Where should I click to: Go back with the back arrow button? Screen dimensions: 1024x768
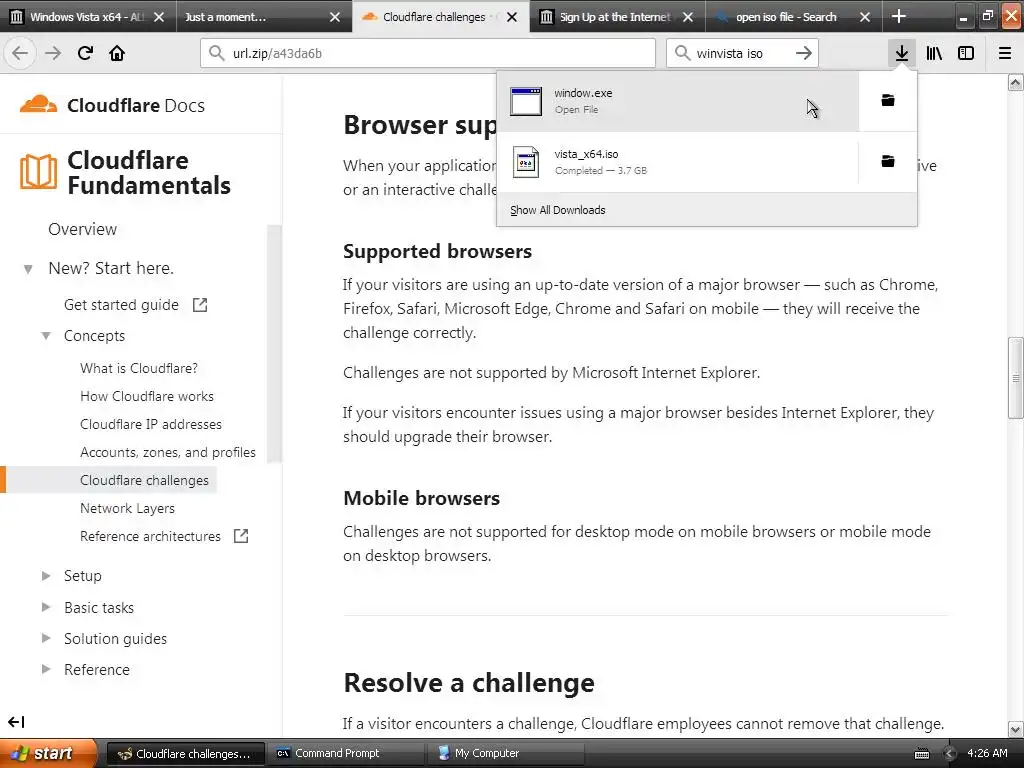pos(20,54)
